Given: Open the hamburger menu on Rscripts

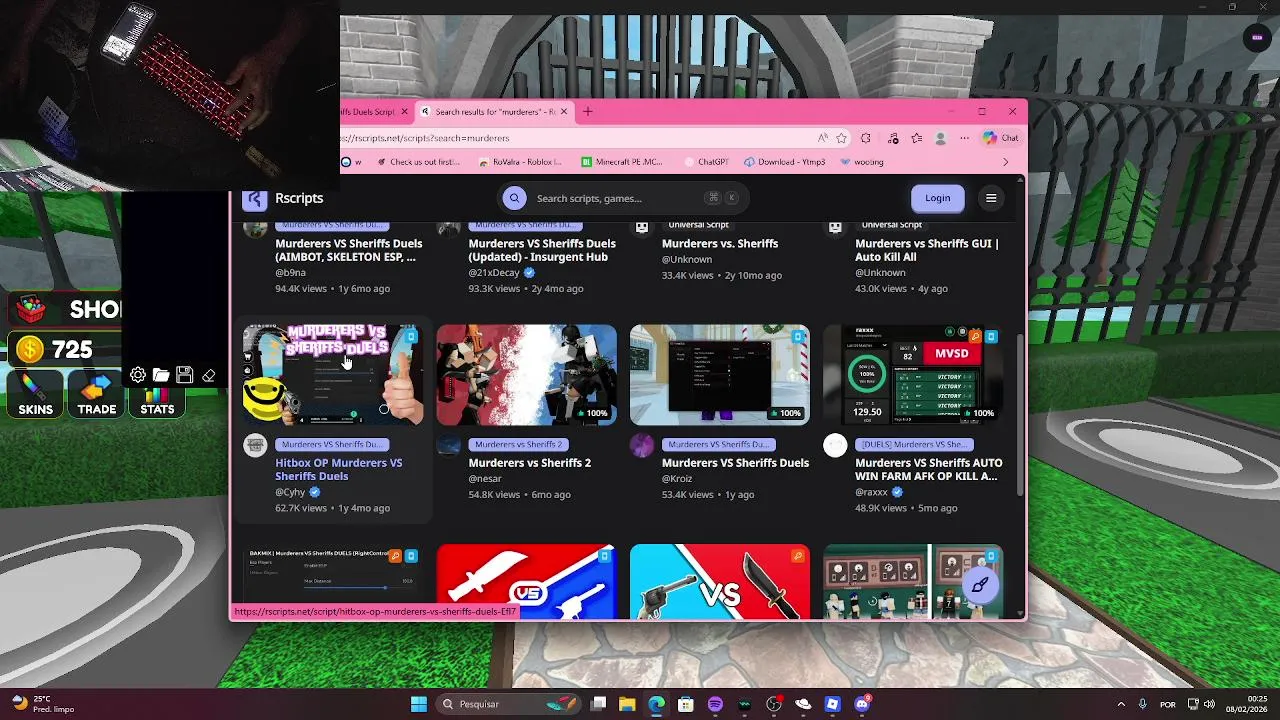Looking at the screenshot, I should point(991,198).
